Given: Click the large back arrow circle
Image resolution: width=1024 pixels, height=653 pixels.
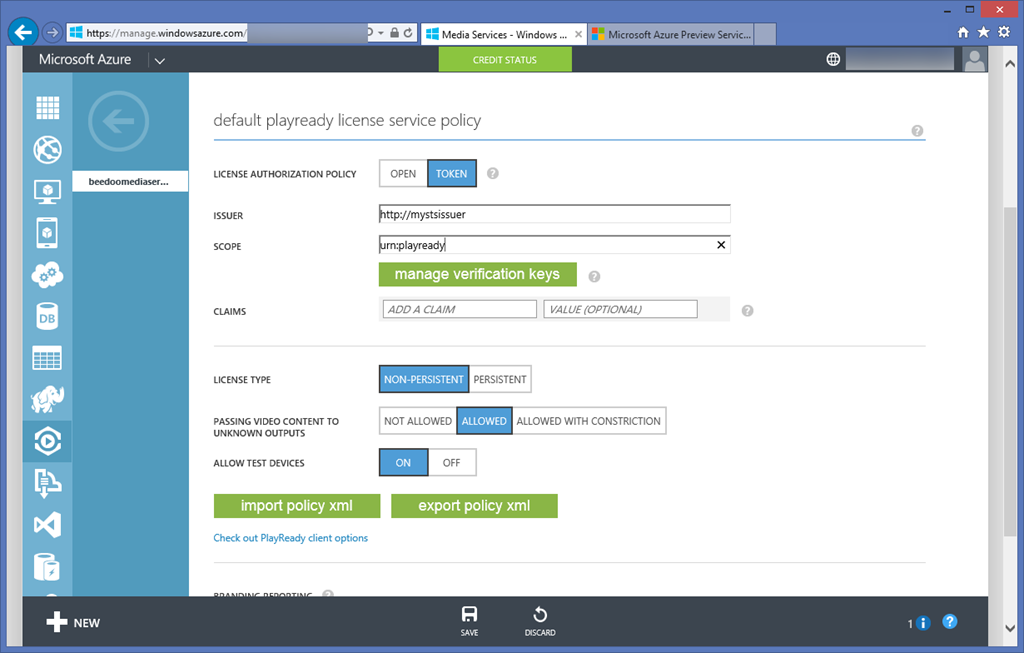Looking at the screenshot, I should (x=118, y=121).
